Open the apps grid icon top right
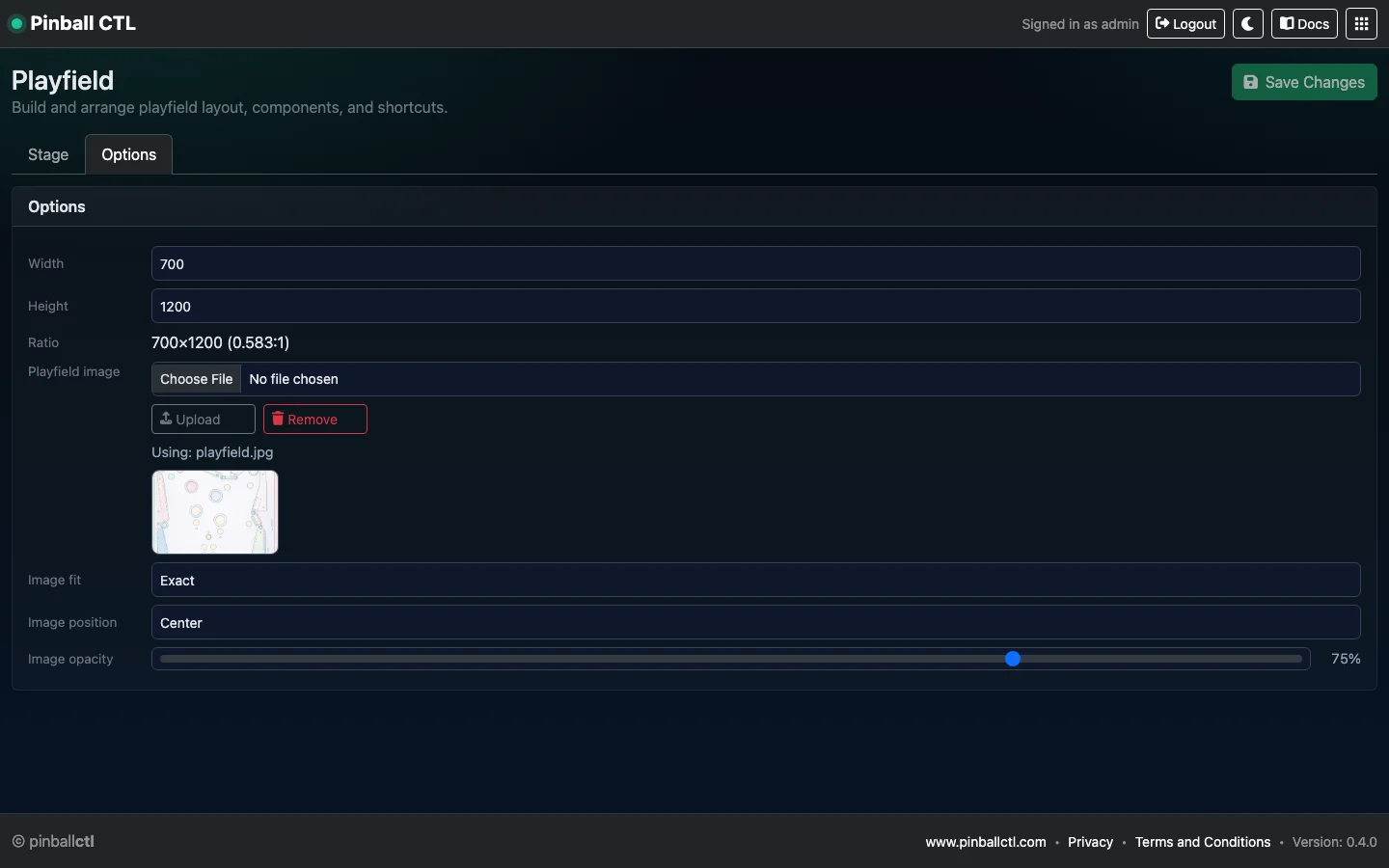Viewport: 1389px width, 868px height. pyautogui.click(x=1361, y=23)
